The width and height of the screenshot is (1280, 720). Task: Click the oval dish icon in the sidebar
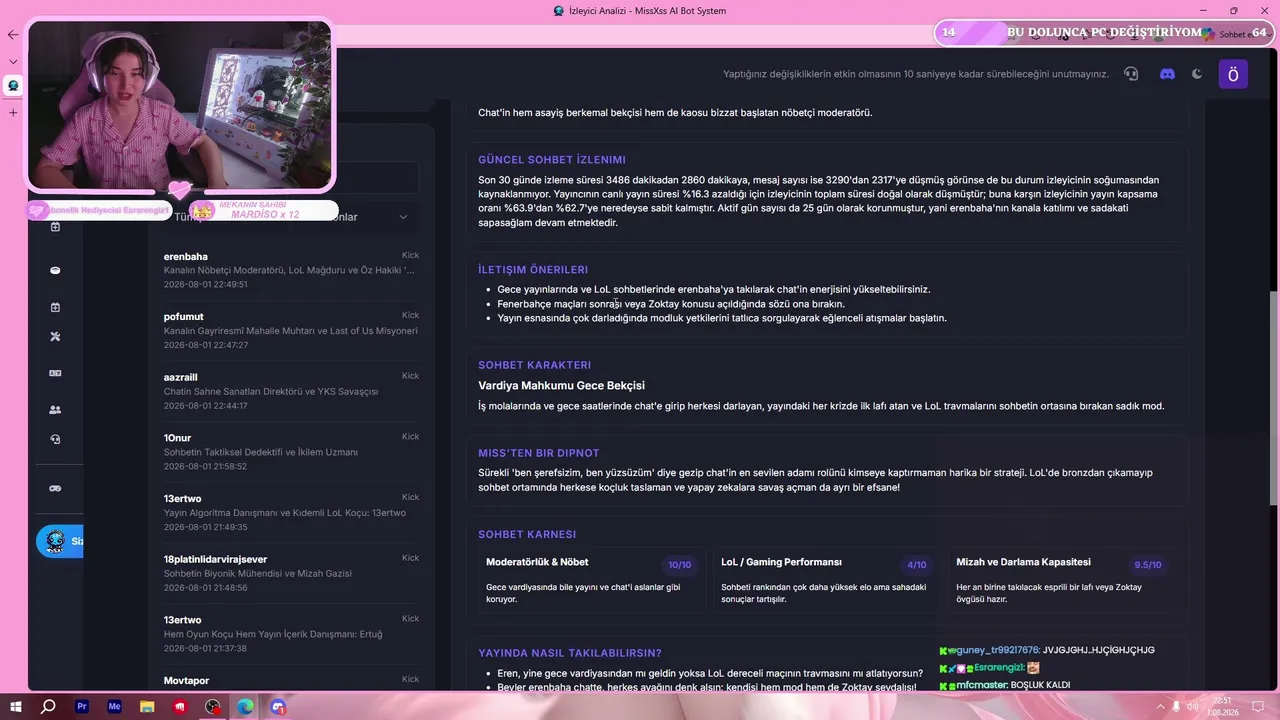[x=55, y=271]
